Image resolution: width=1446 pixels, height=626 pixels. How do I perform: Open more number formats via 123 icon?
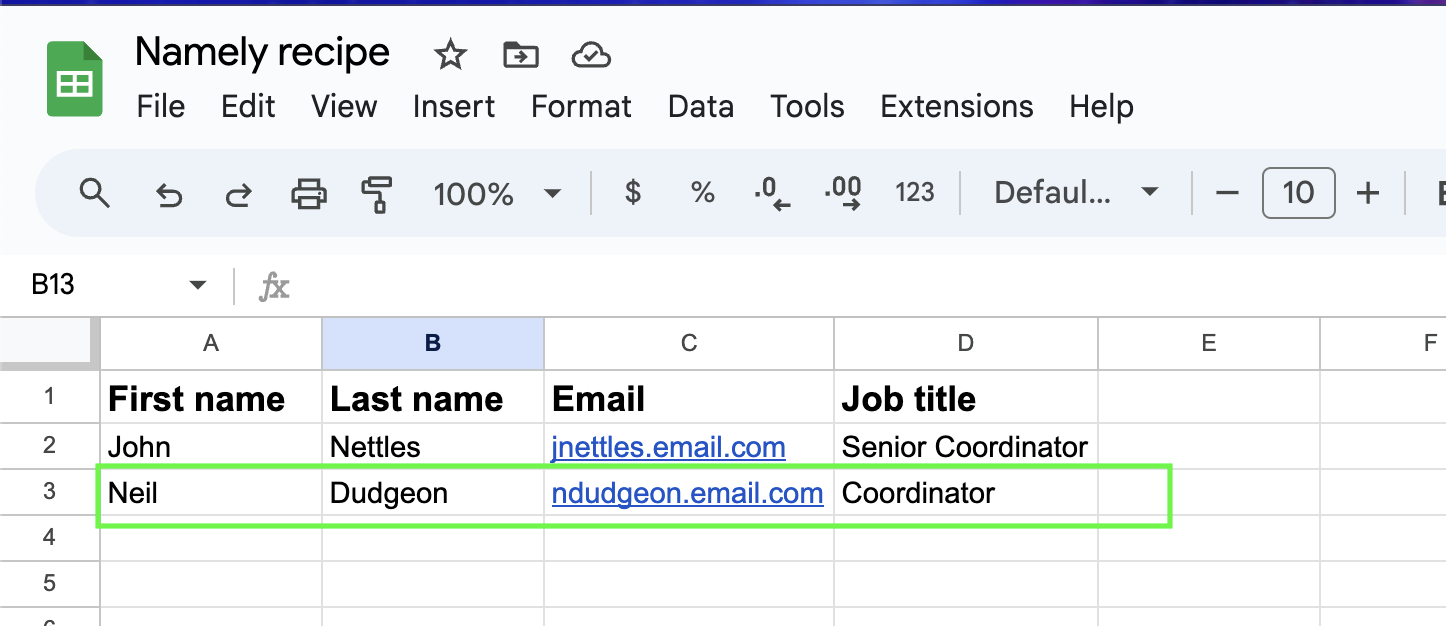[914, 192]
